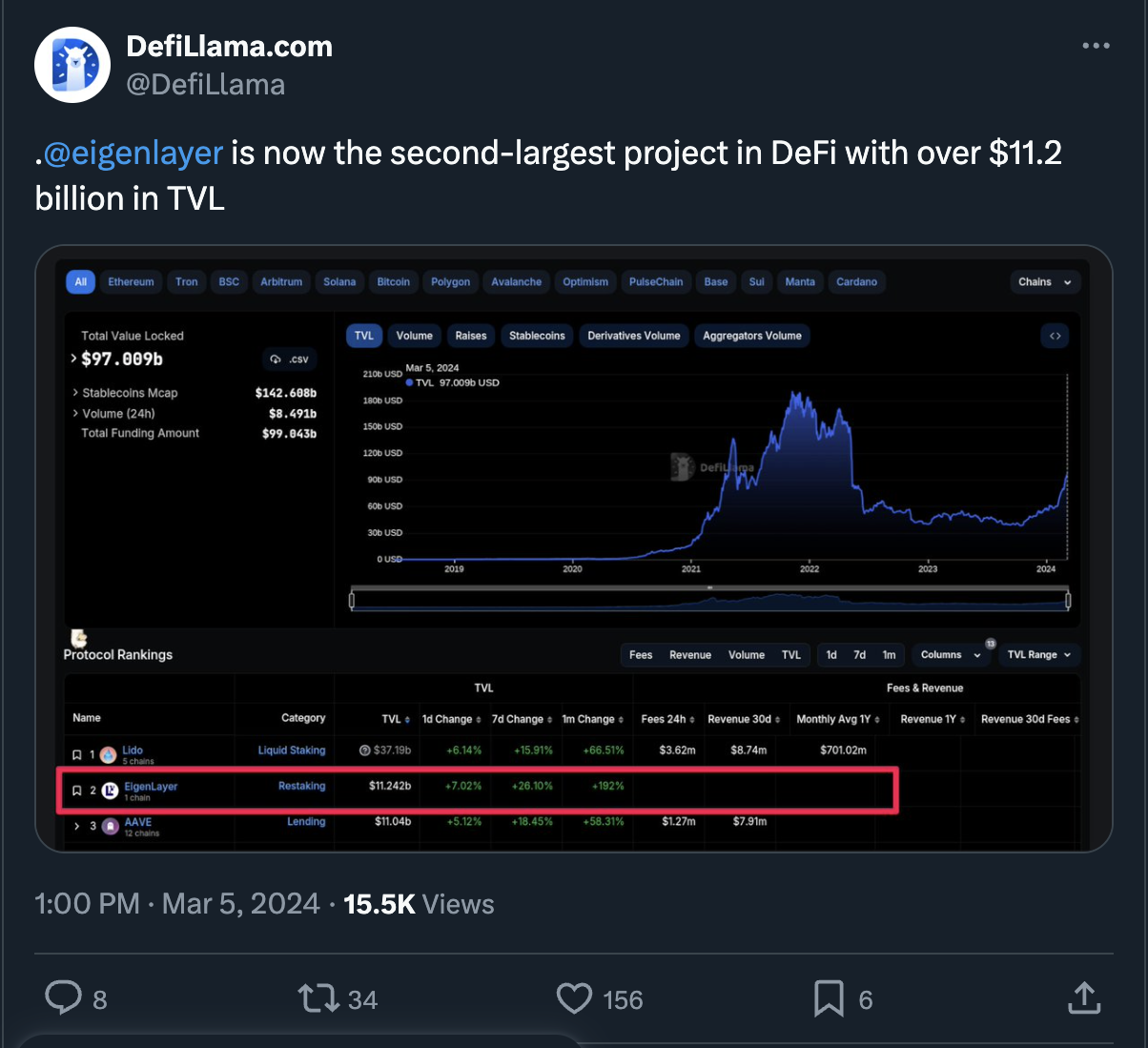1148x1048 pixels.
Task: Click the reply comment icon
Action: pos(64,998)
